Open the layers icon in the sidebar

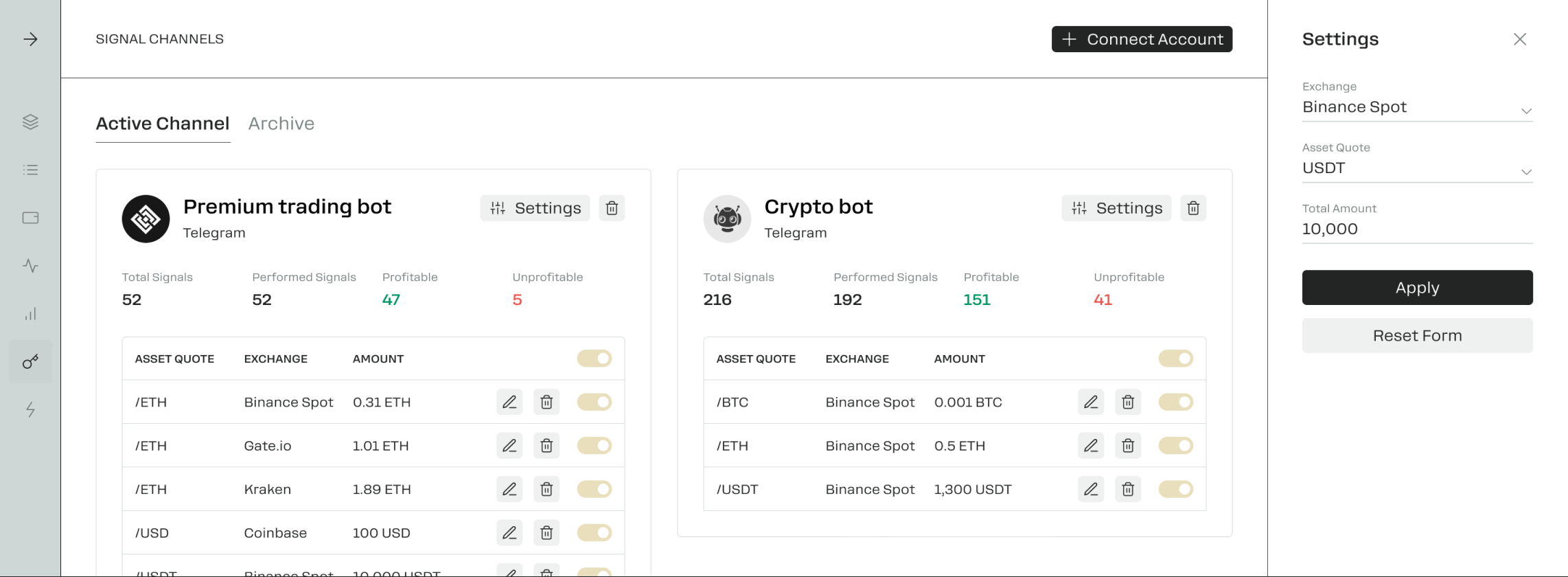click(x=30, y=122)
